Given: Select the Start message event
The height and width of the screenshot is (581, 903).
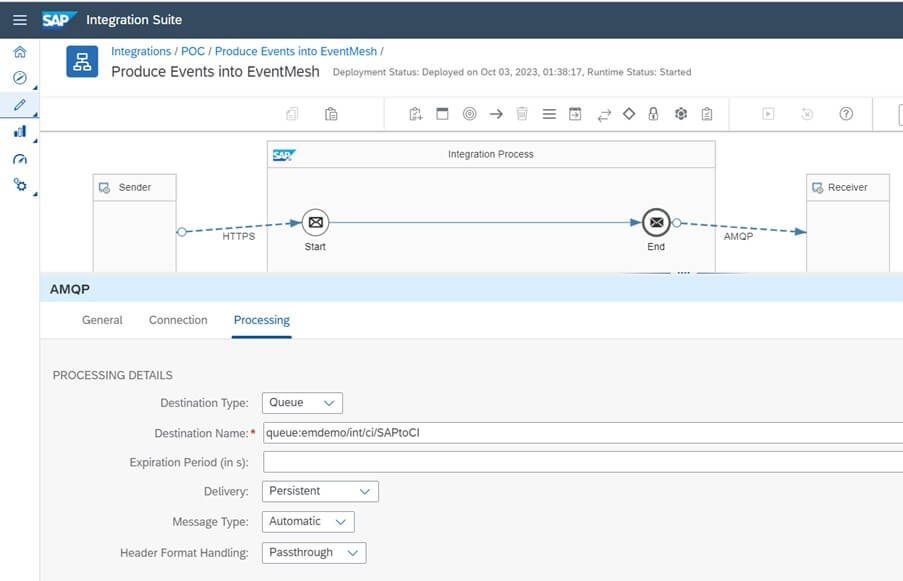Looking at the screenshot, I should (315, 222).
